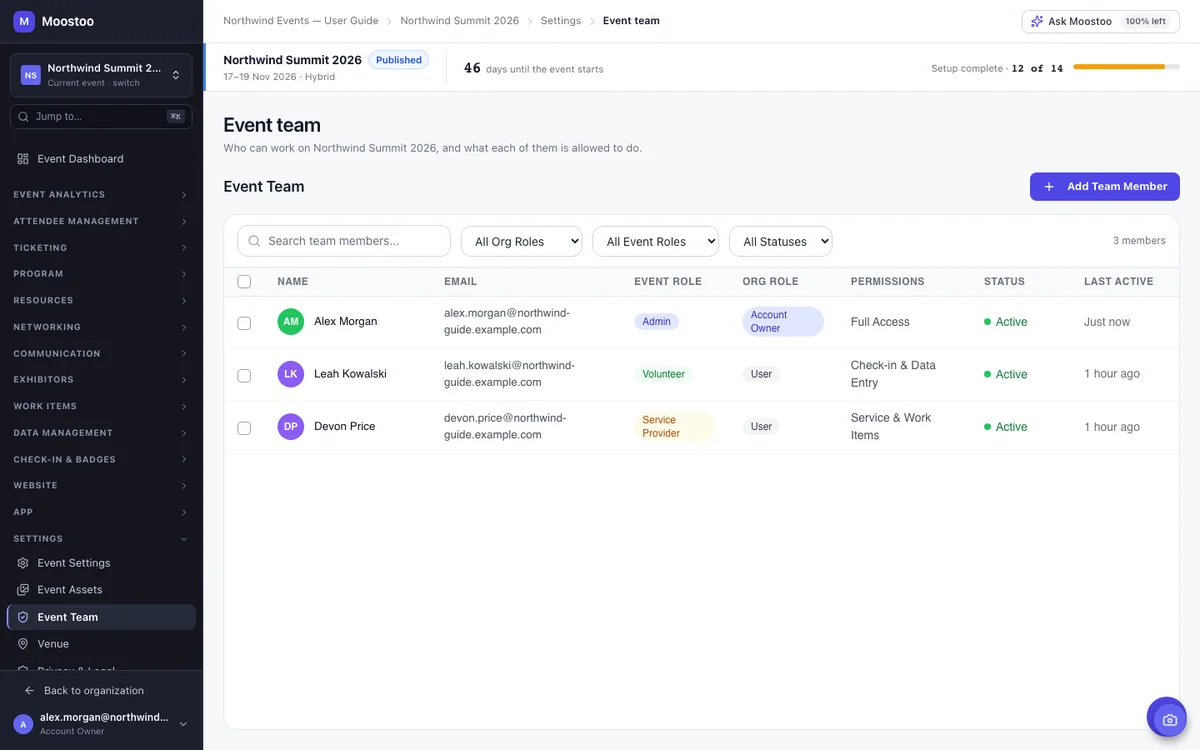This screenshot has height=750, width=1200.
Task: Click the Admin event role badge
Action: tap(657, 322)
